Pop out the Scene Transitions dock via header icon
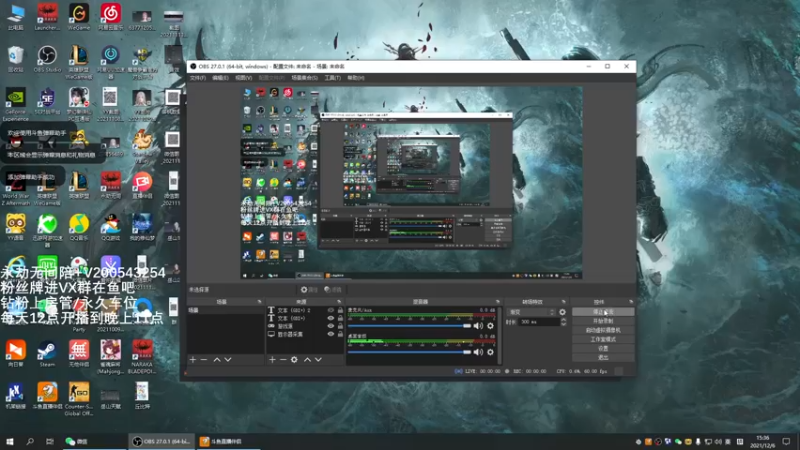The height and width of the screenshot is (450, 800). tap(564, 302)
